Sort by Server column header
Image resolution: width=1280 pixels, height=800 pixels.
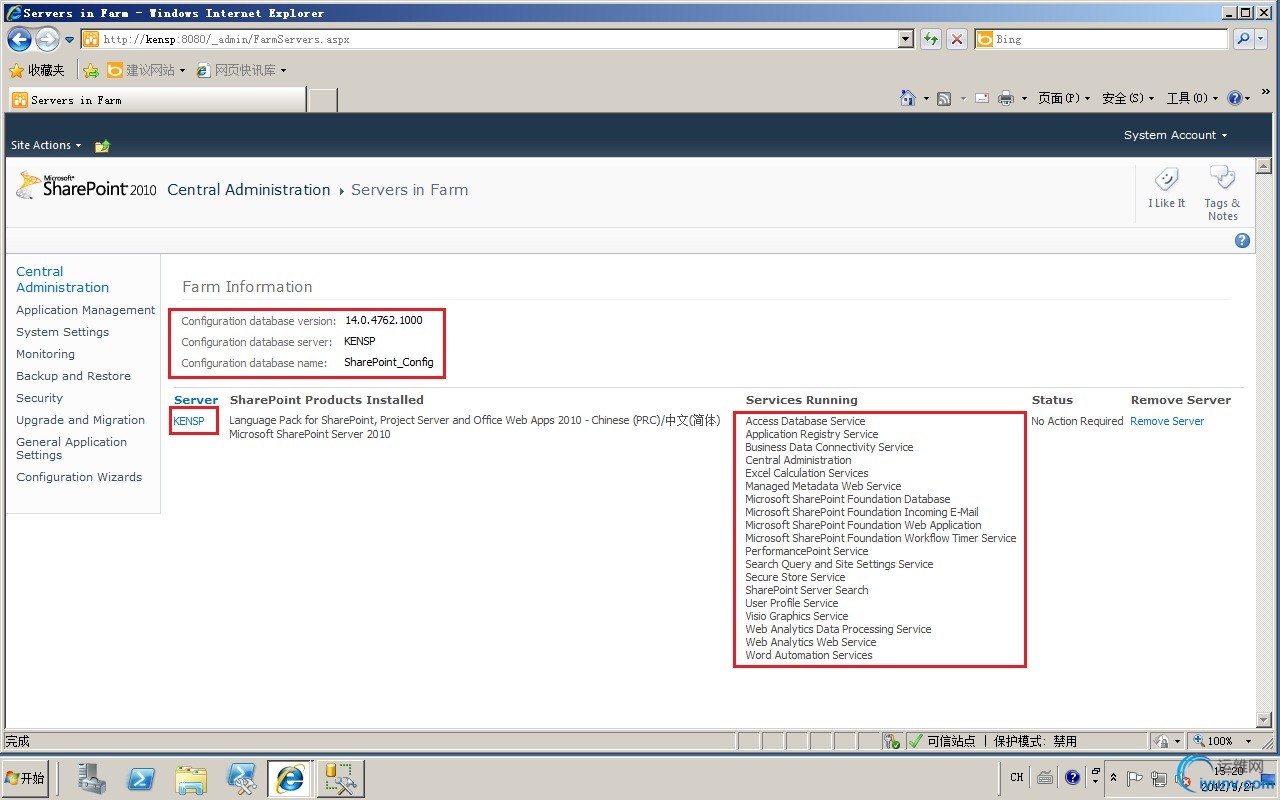(x=196, y=400)
